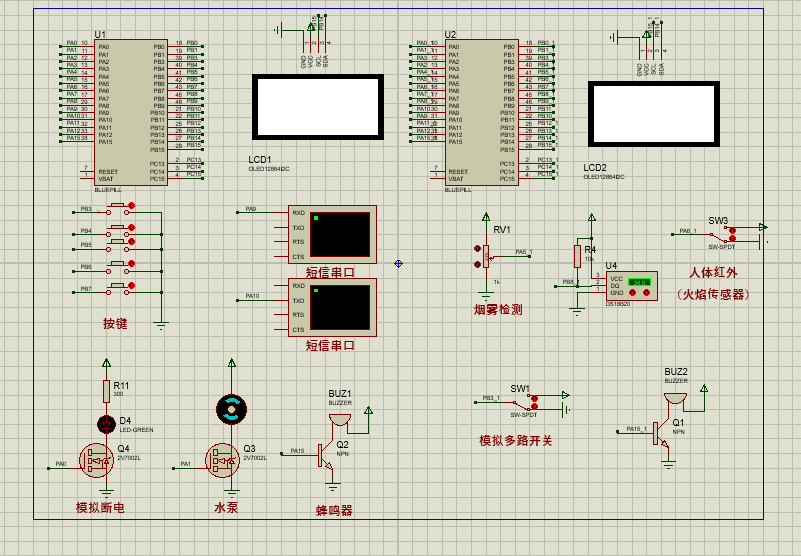Image resolution: width=801 pixels, height=556 pixels.
Task: Click the 短信串口 label under the PA10 terminal
Action: [x=330, y=345]
